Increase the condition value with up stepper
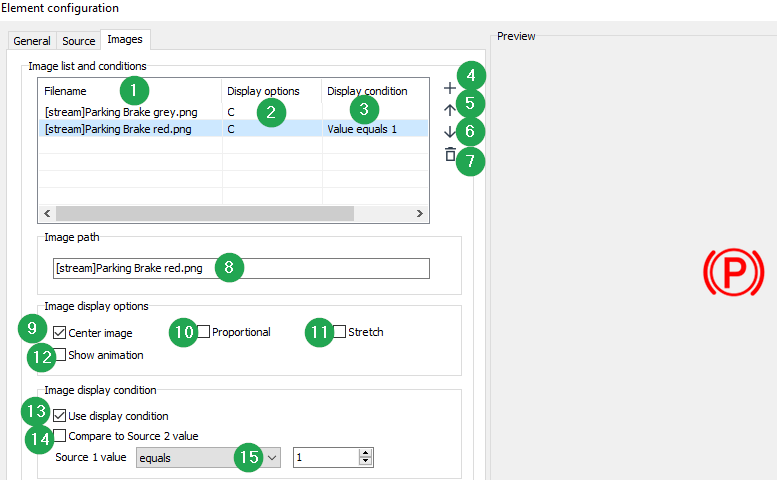 [x=365, y=452]
